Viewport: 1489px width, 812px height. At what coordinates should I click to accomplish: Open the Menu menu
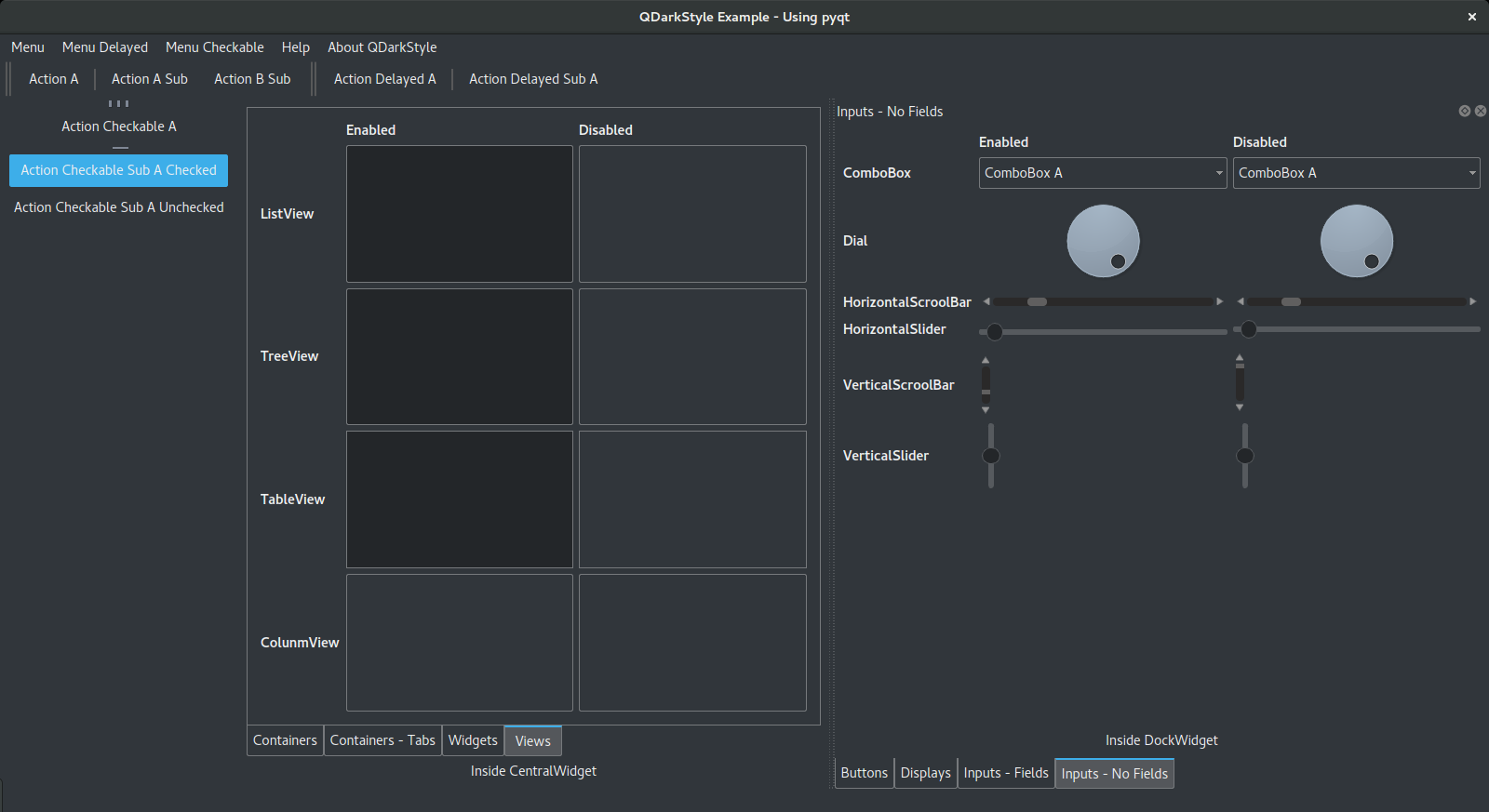(28, 47)
